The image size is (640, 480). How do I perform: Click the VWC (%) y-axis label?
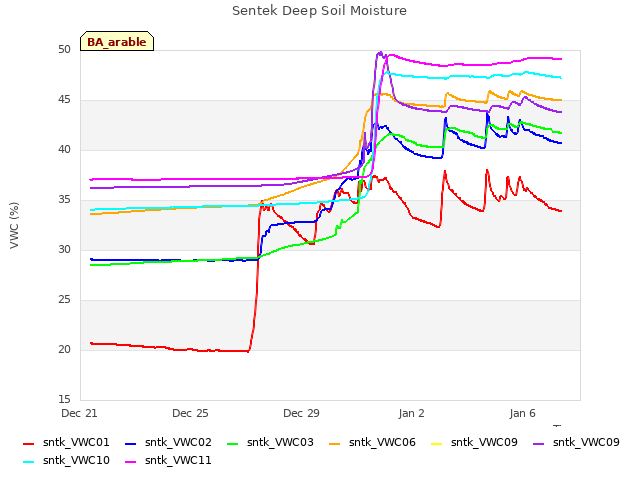[14, 225]
